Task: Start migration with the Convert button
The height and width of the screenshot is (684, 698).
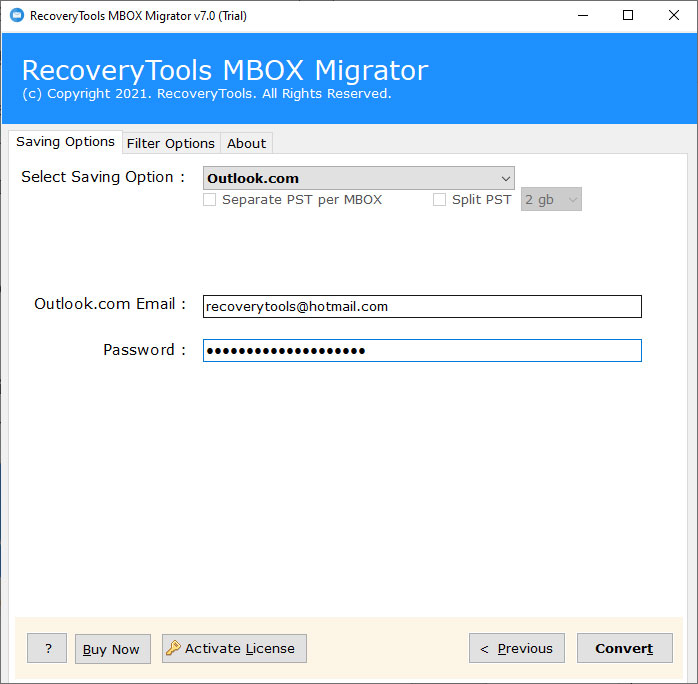Action: 625,648
